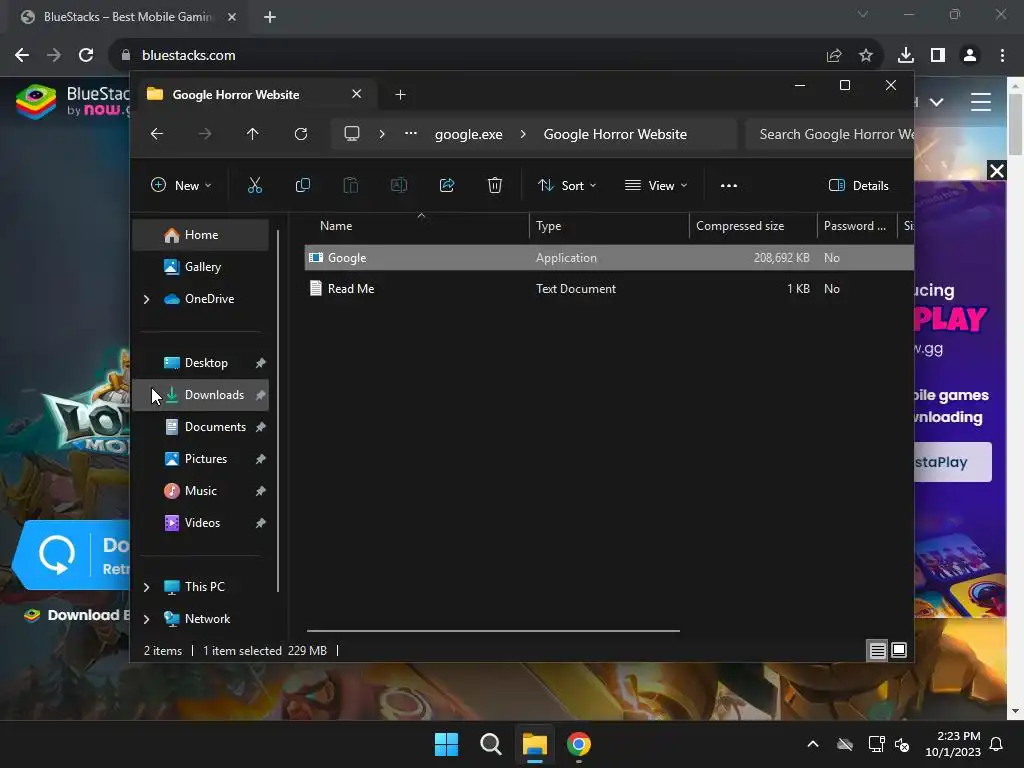The image size is (1024, 768).
Task: Open Windows taskbar Search
Action: click(x=490, y=744)
